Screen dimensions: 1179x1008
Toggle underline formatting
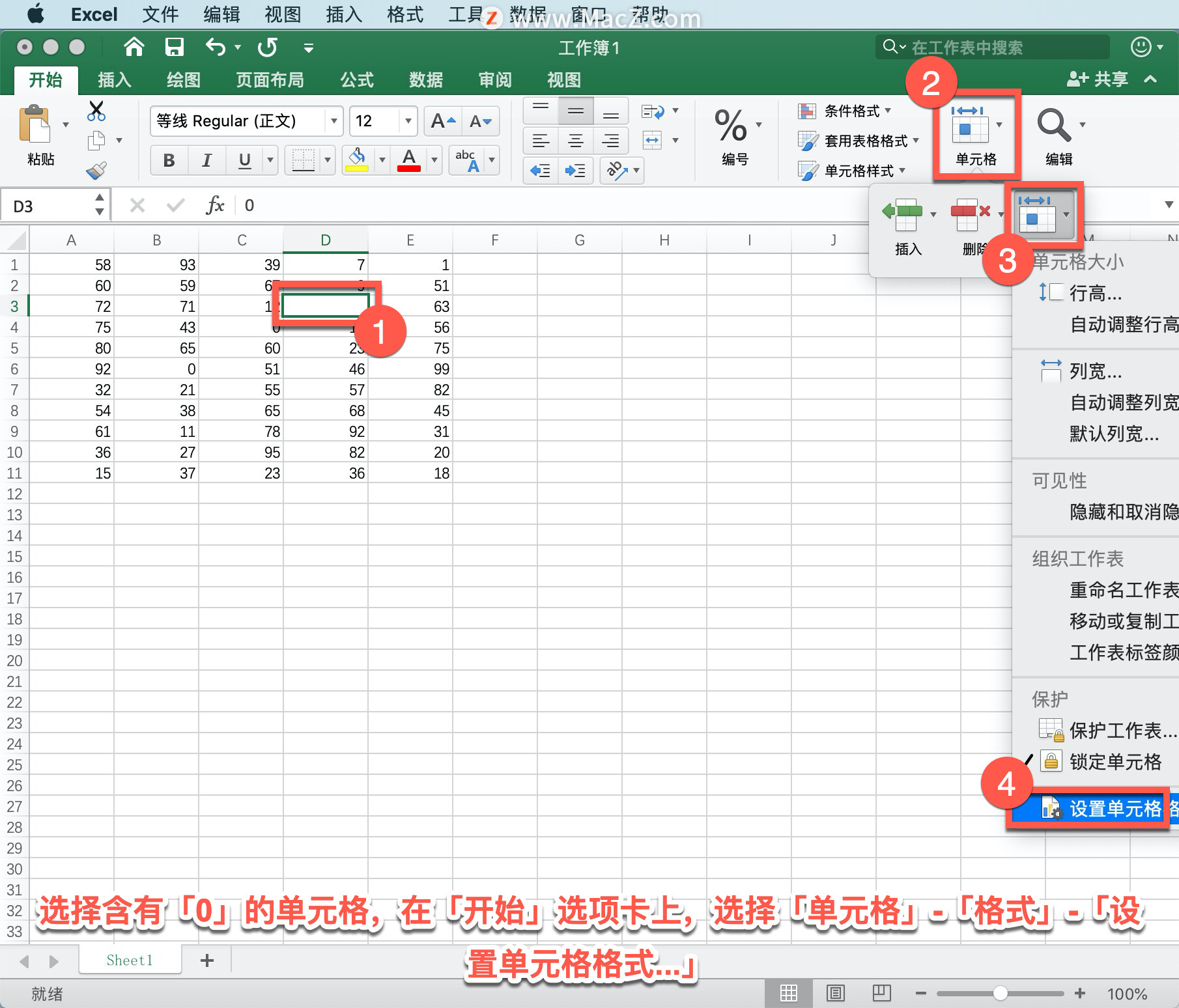[245, 160]
